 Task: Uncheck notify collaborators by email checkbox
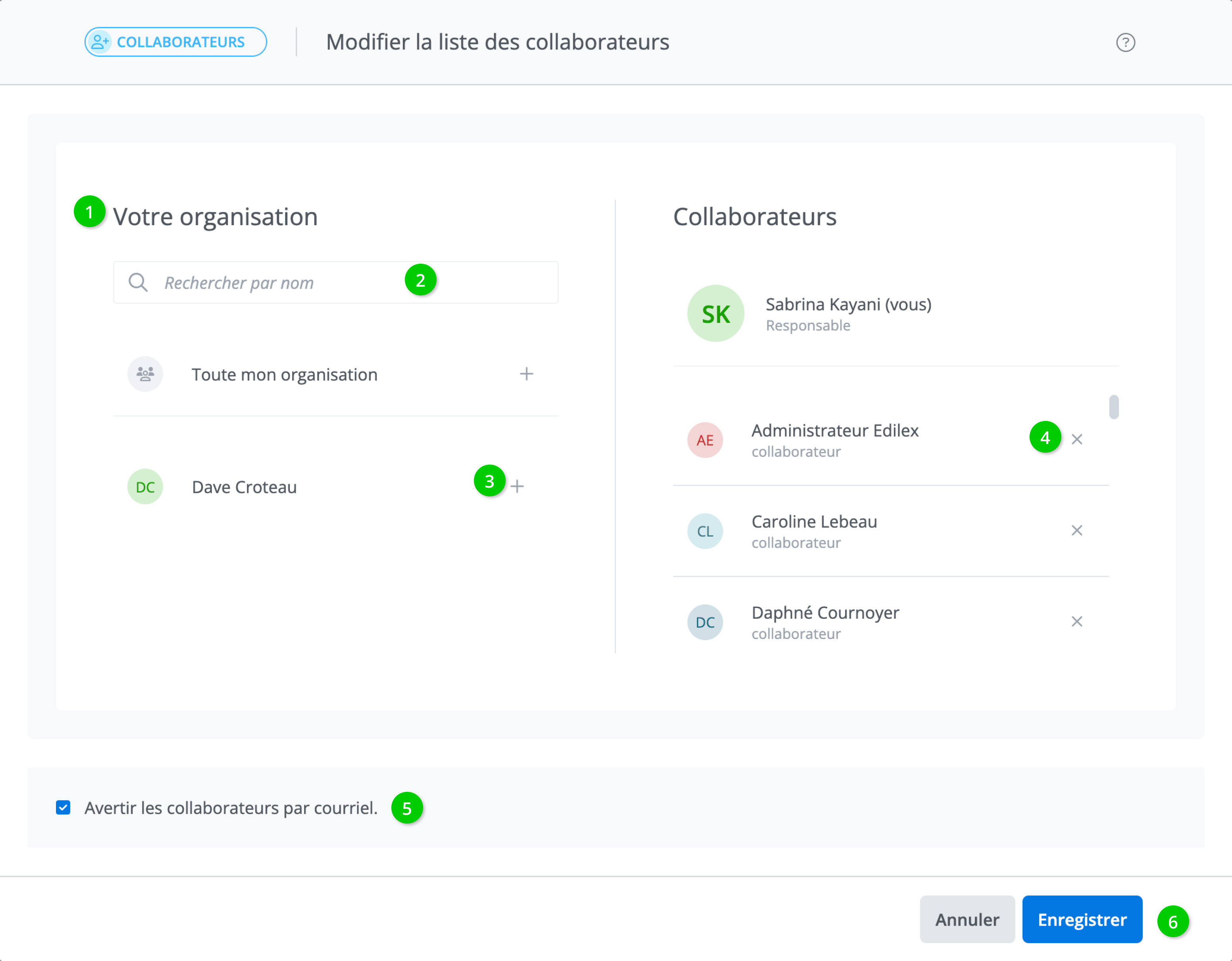click(x=63, y=807)
